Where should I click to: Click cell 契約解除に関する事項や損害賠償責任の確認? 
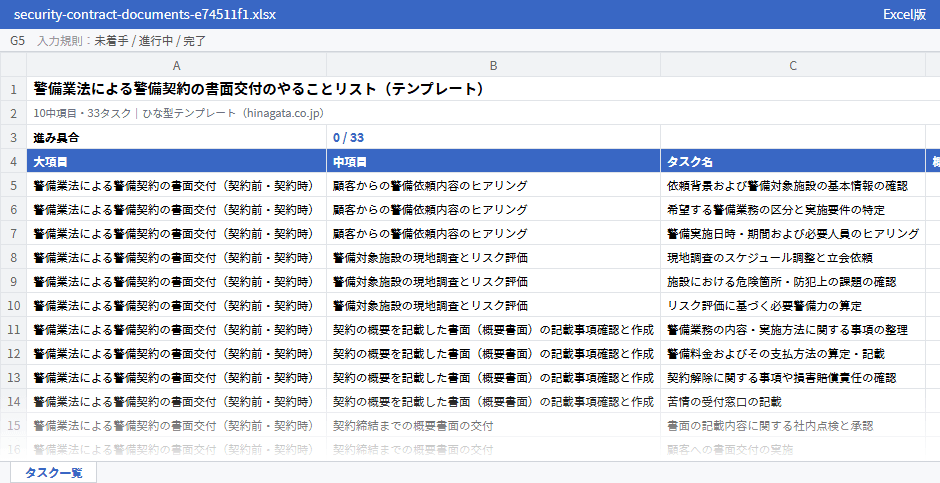tap(793, 378)
